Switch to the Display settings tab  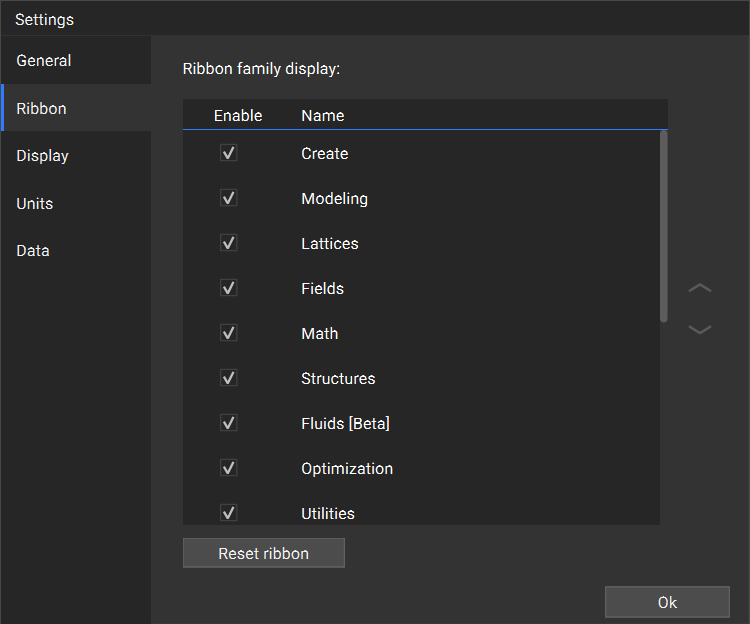point(43,156)
